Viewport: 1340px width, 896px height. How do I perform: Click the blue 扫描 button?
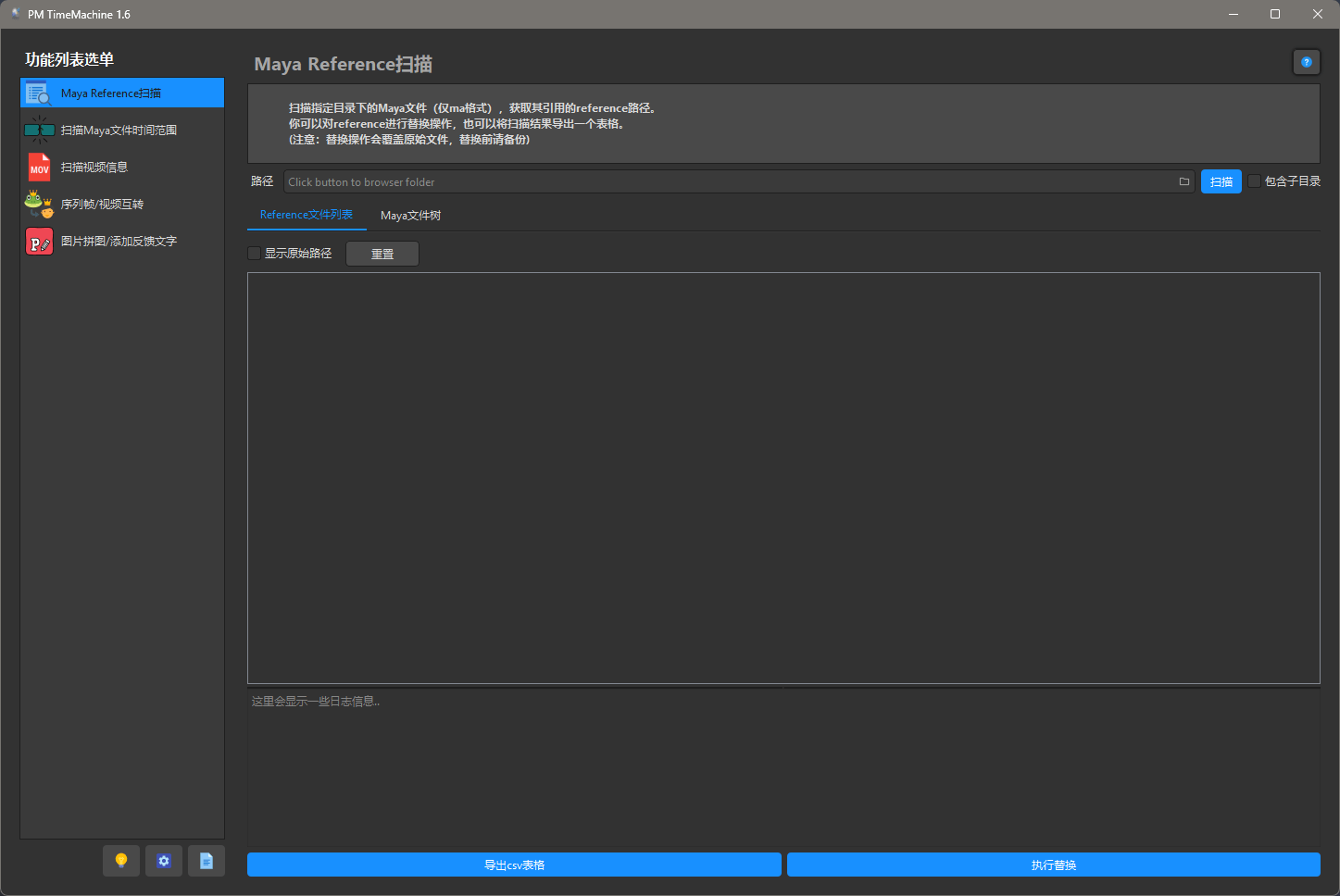(1221, 181)
